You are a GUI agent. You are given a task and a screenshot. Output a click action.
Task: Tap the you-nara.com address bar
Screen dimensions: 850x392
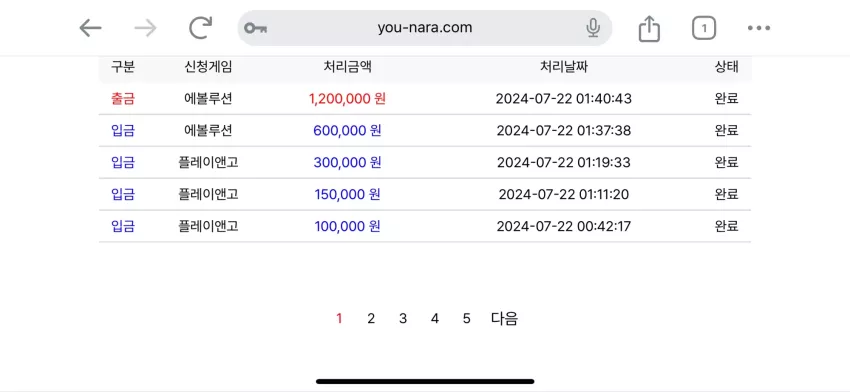point(425,28)
